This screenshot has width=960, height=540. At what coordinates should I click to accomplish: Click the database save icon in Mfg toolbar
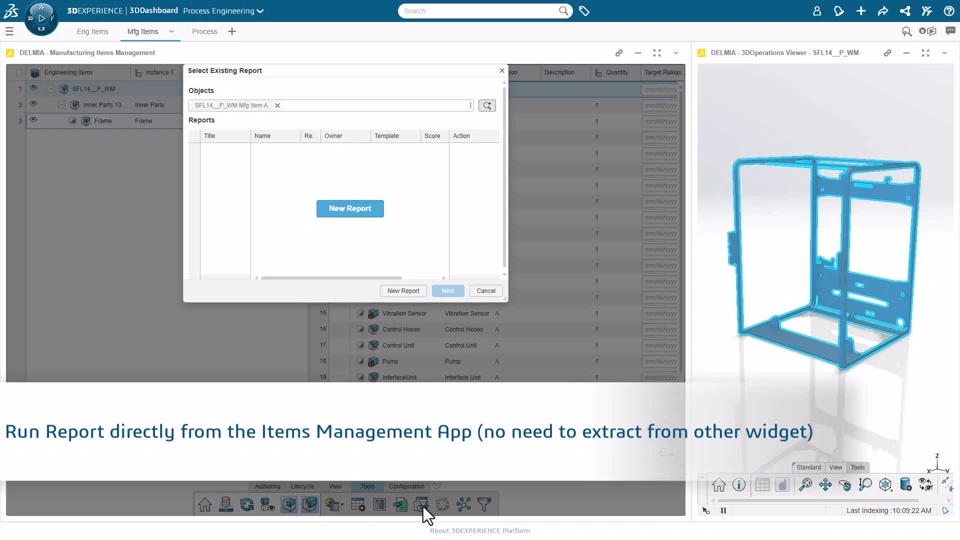point(226,504)
